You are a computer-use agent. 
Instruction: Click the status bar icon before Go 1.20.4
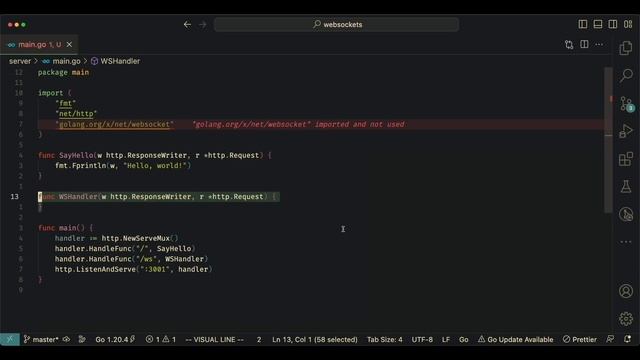[x=82, y=340]
